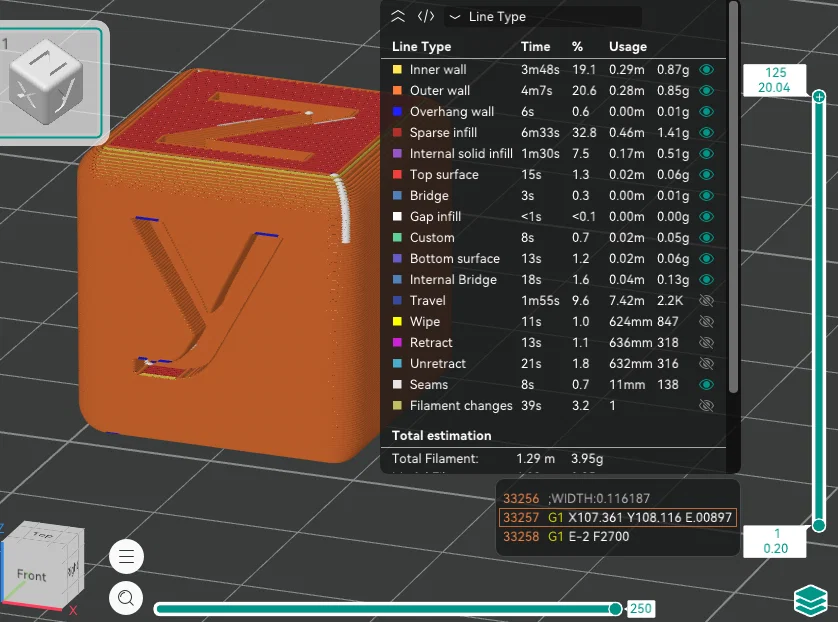Open the hamburger menu round button
The width and height of the screenshot is (838, 622).
click(126, 557)
